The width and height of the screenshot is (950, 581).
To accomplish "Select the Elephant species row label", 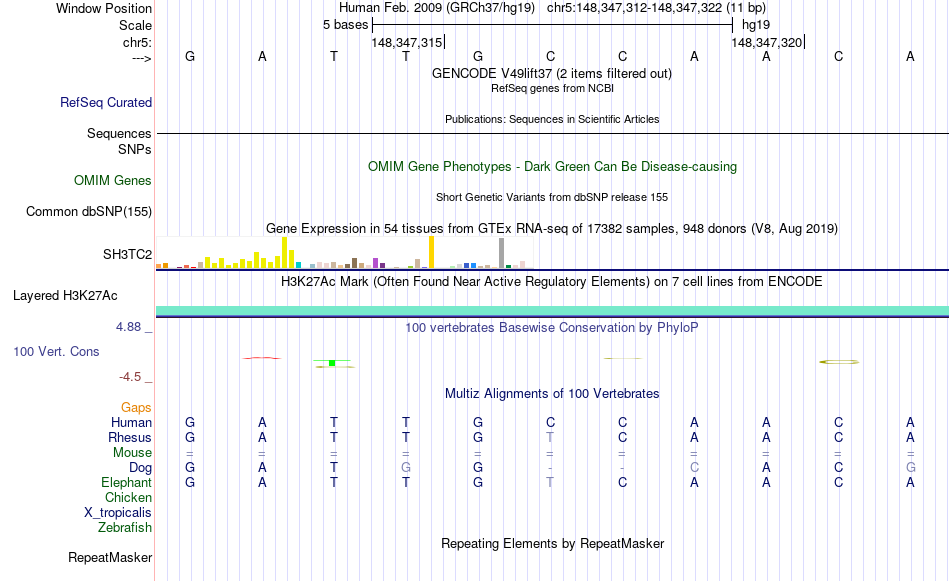I will click(x=126, y=482).
